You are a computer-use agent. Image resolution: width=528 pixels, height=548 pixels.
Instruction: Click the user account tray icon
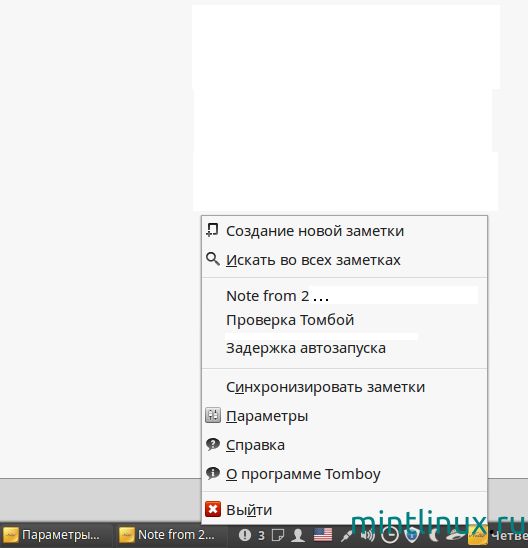tap(298, 535)
